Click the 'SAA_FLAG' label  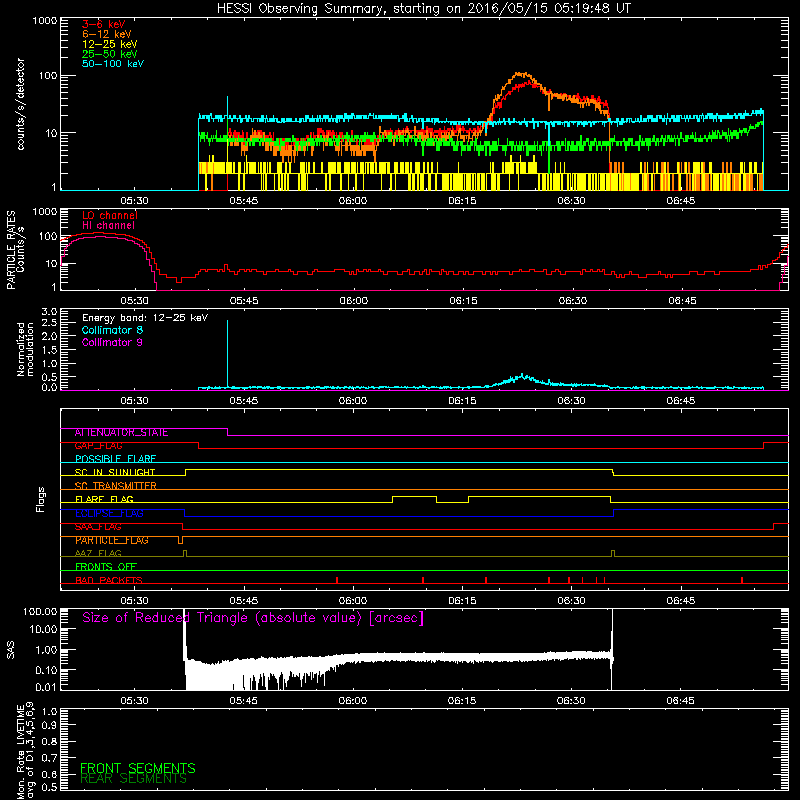(98, 527)
